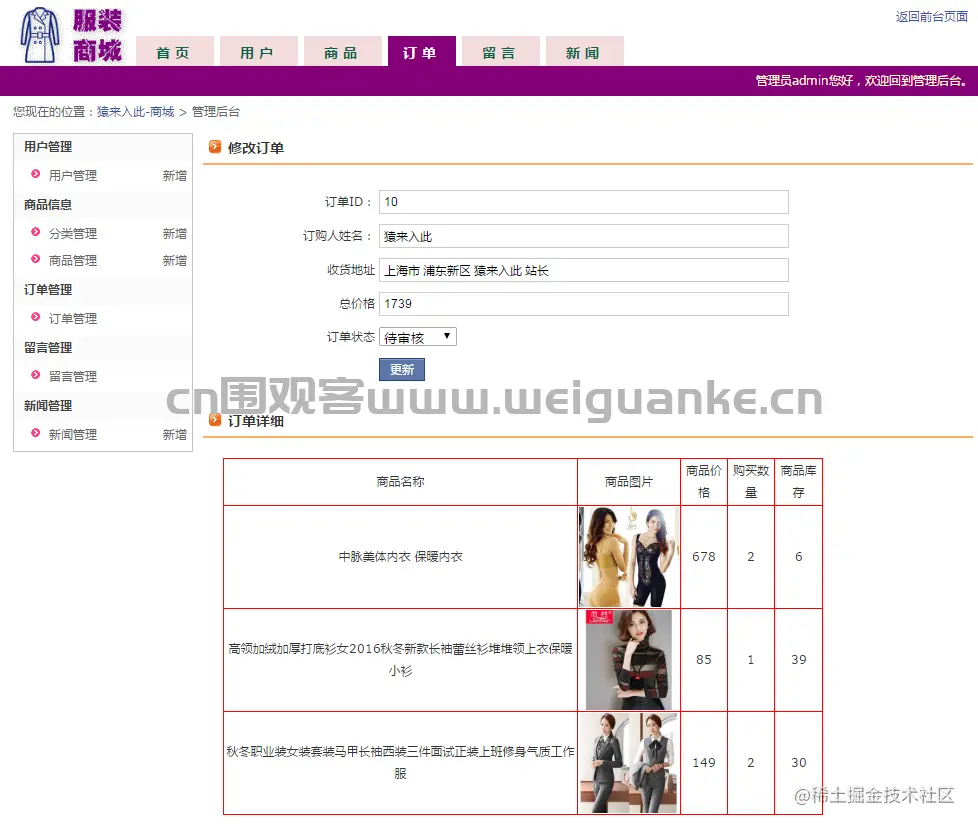This screenshot has width=978, height=829.
Task: Switch to the 新闻 navigation tab
Action: click(584, 51)
